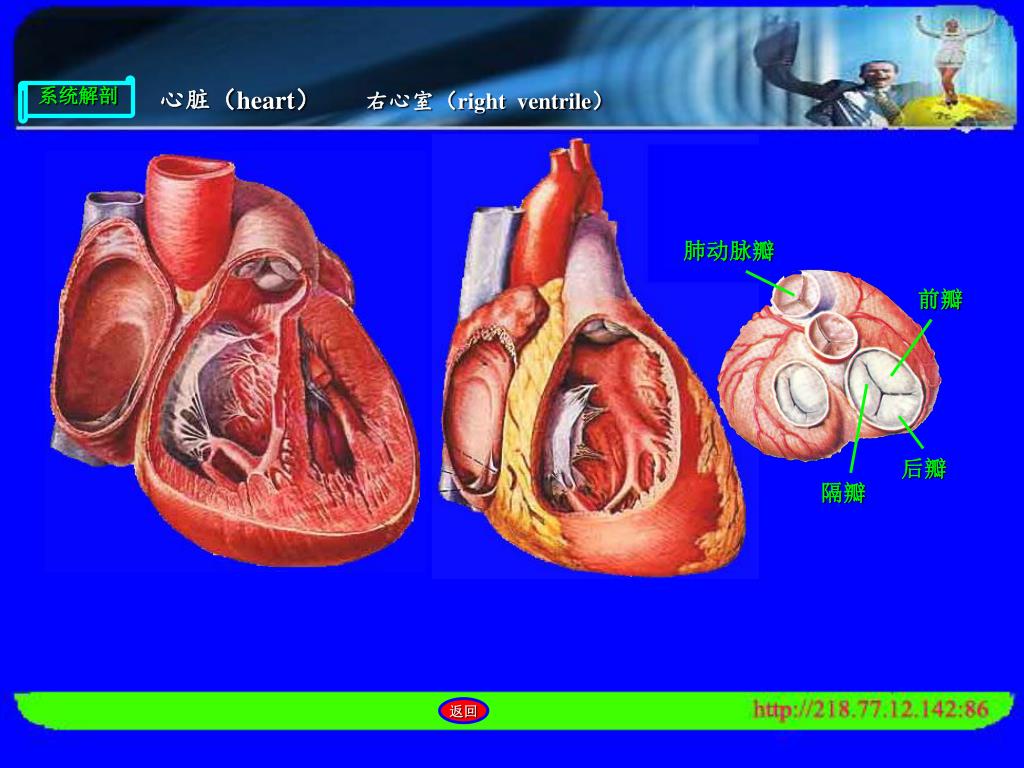Select the 前瓣 label
The width and height of the screenshot is (1024, 768).
point(940,300)
